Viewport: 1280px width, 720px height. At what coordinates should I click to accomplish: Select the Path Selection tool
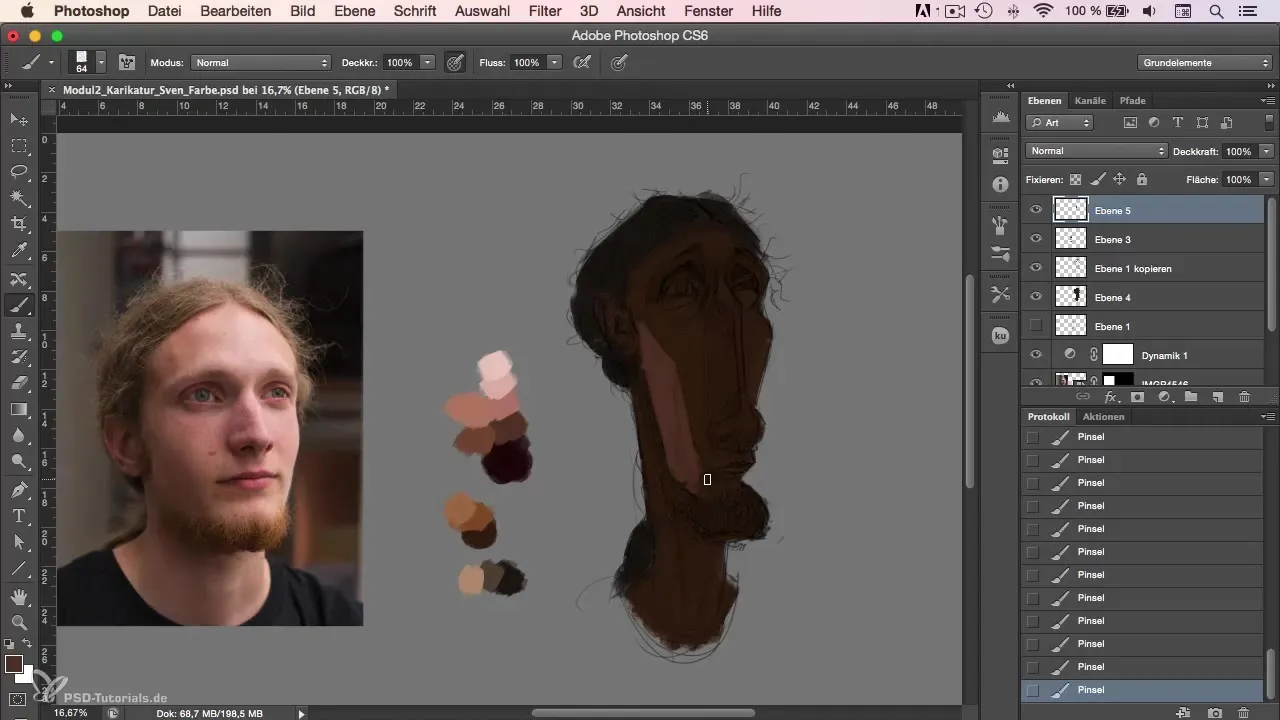(18, 542)
